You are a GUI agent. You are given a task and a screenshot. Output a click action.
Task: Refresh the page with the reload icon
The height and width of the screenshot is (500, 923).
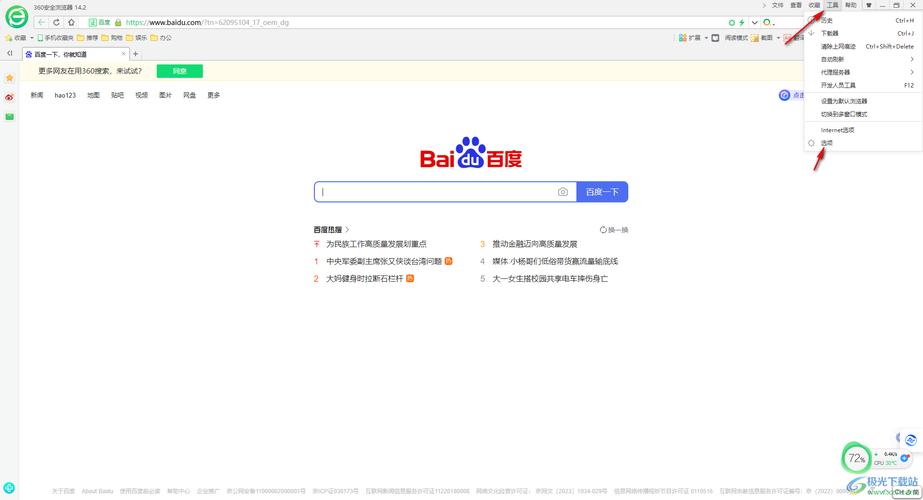pyautogui.click(x=57, y=22)
